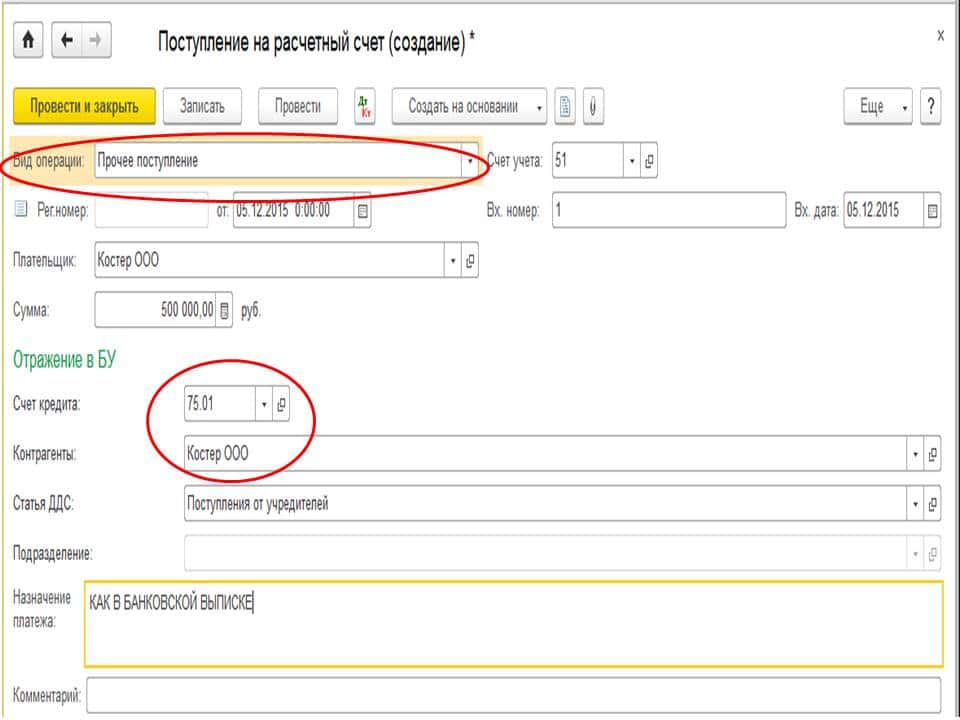Open the Еще menu

(878, 107)
